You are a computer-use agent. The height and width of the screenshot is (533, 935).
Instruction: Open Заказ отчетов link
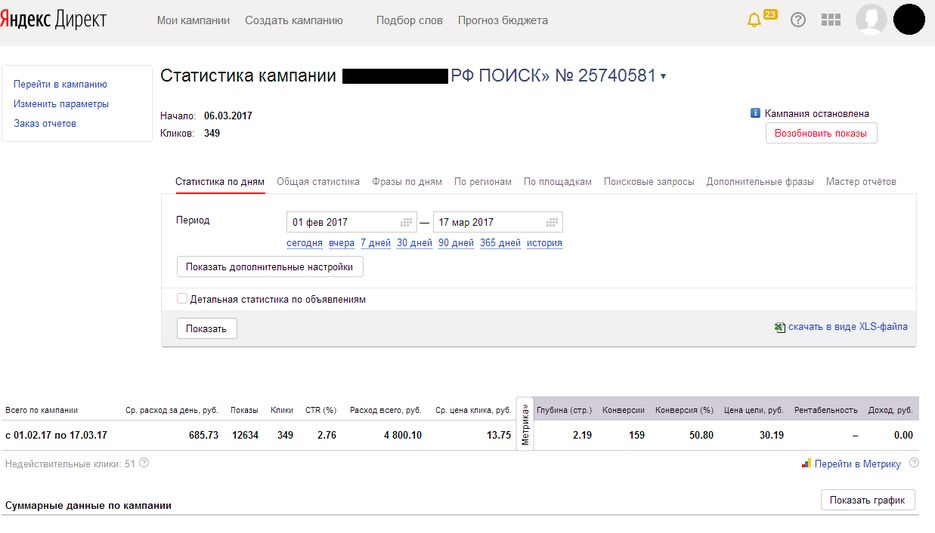(x=45, y=123)
